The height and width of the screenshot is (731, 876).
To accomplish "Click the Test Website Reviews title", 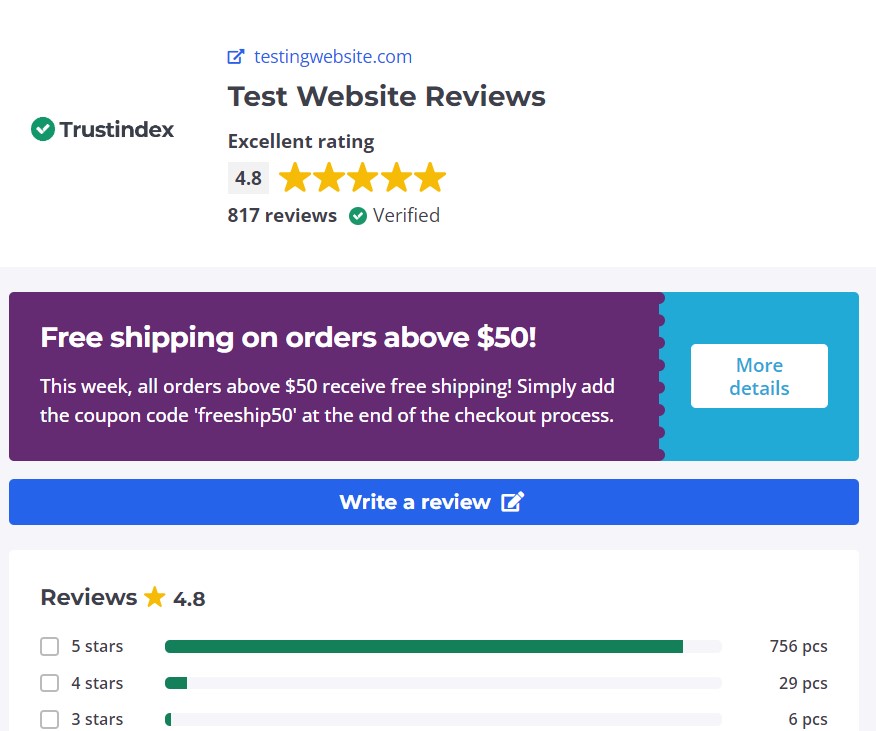I will (386, 97).
